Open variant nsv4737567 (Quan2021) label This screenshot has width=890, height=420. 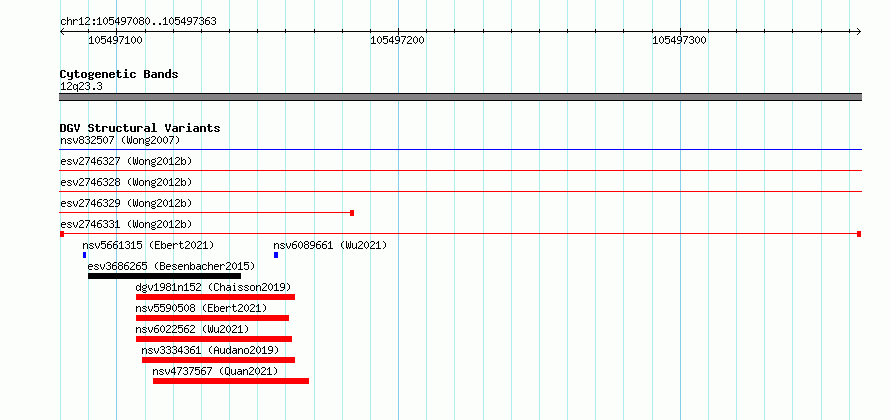tap(216, 371)
